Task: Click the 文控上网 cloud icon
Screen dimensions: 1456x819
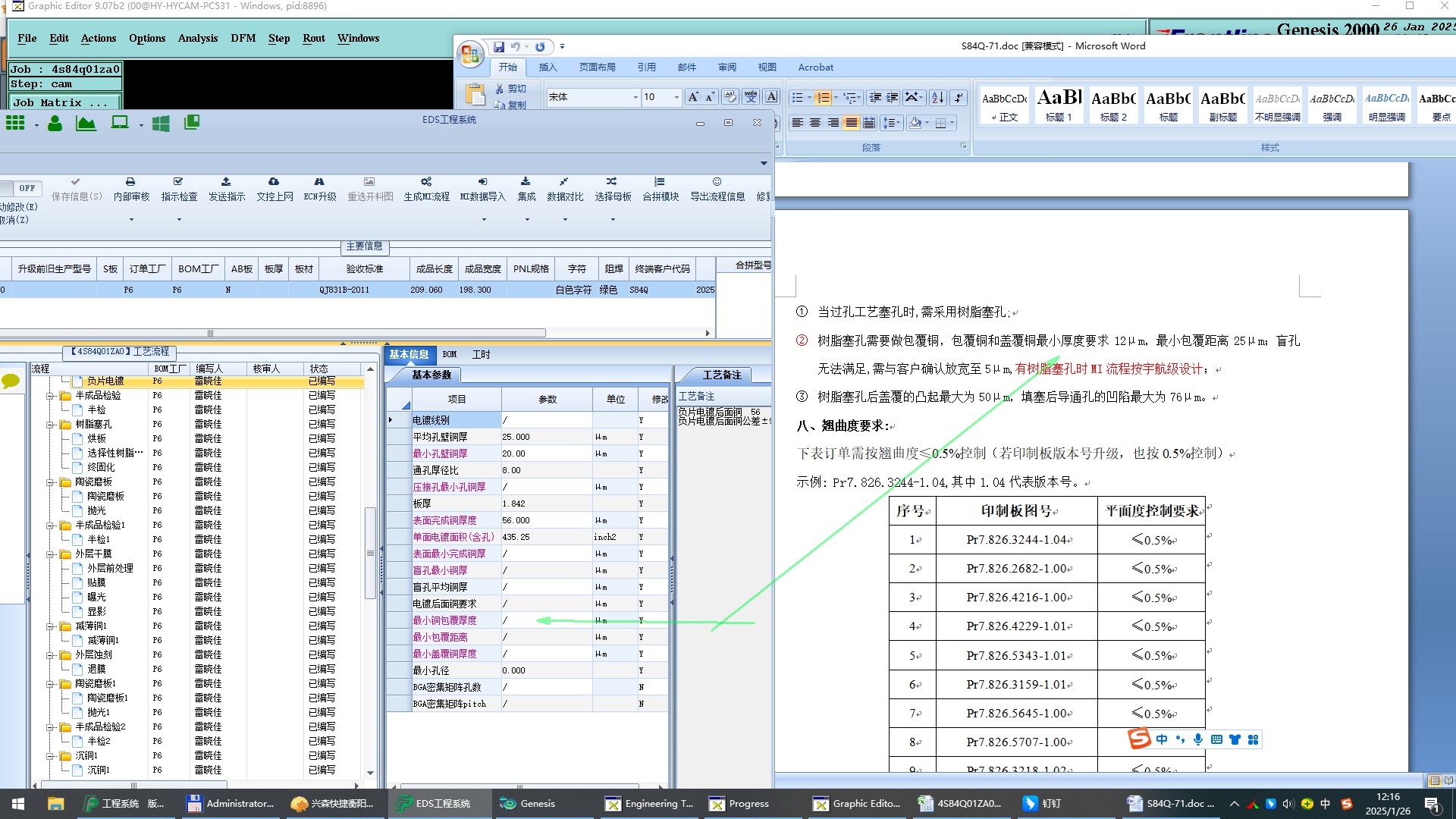Action: pyautogui.click(x=274, y=182)
